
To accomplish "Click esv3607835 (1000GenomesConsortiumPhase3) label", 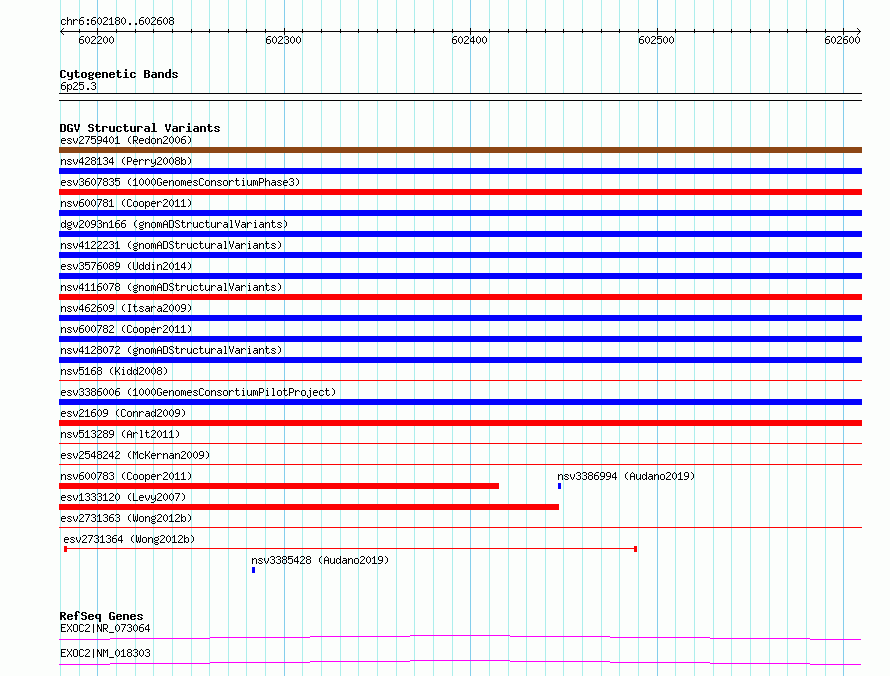I will 180,182.
